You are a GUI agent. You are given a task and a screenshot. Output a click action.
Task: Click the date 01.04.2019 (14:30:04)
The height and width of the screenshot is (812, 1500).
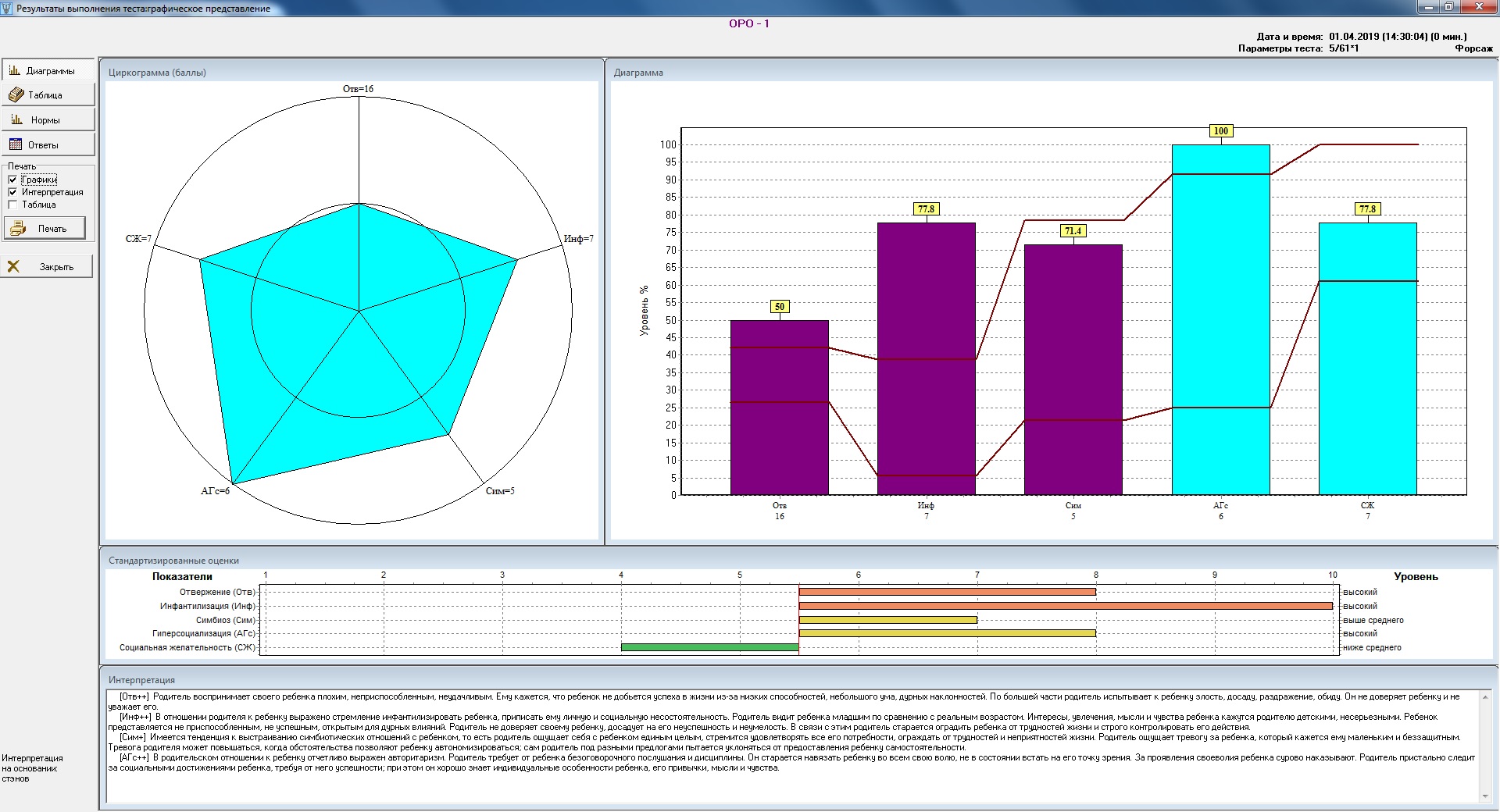1378,37
